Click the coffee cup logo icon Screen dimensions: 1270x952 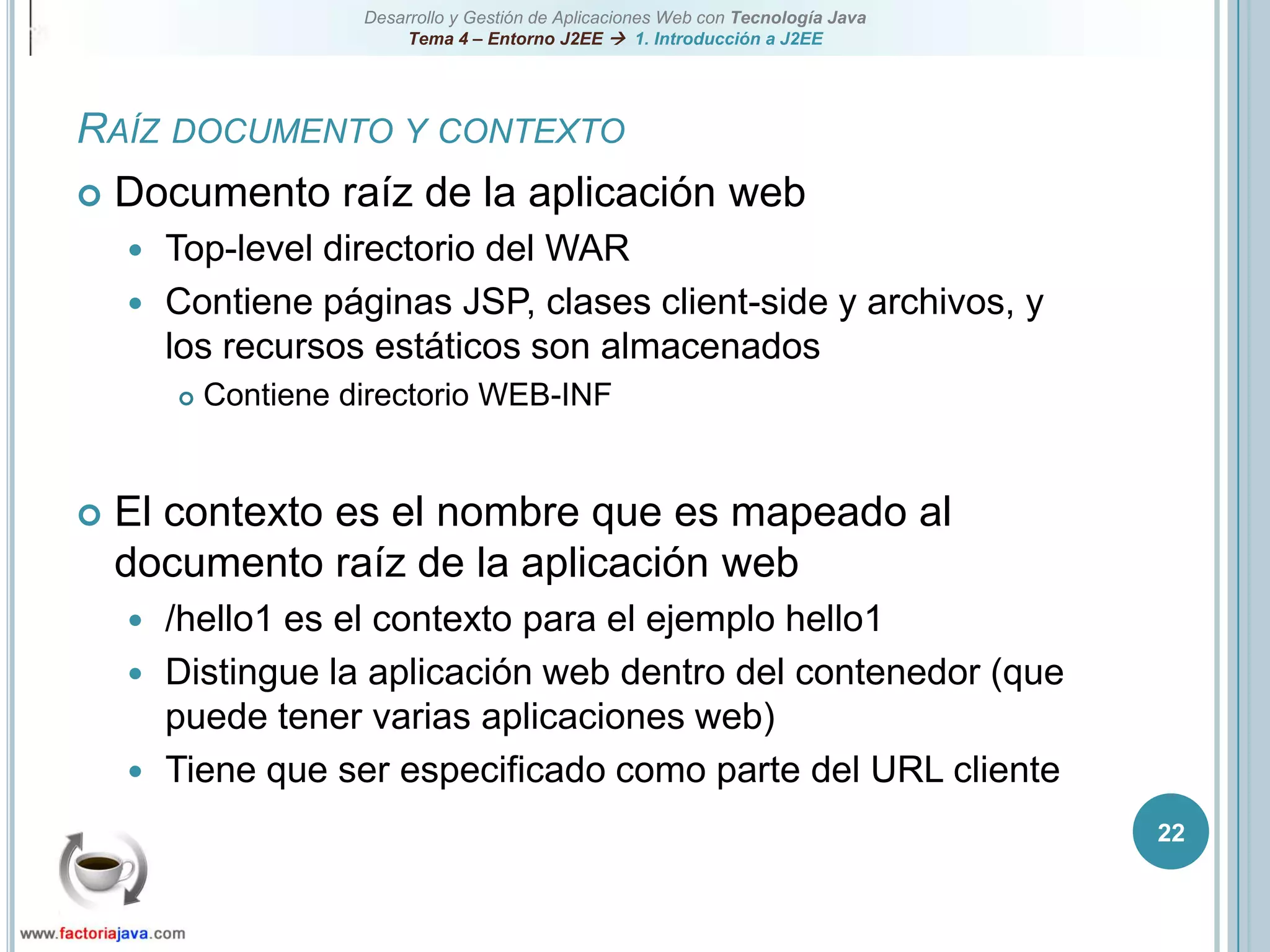coord(104,870)
